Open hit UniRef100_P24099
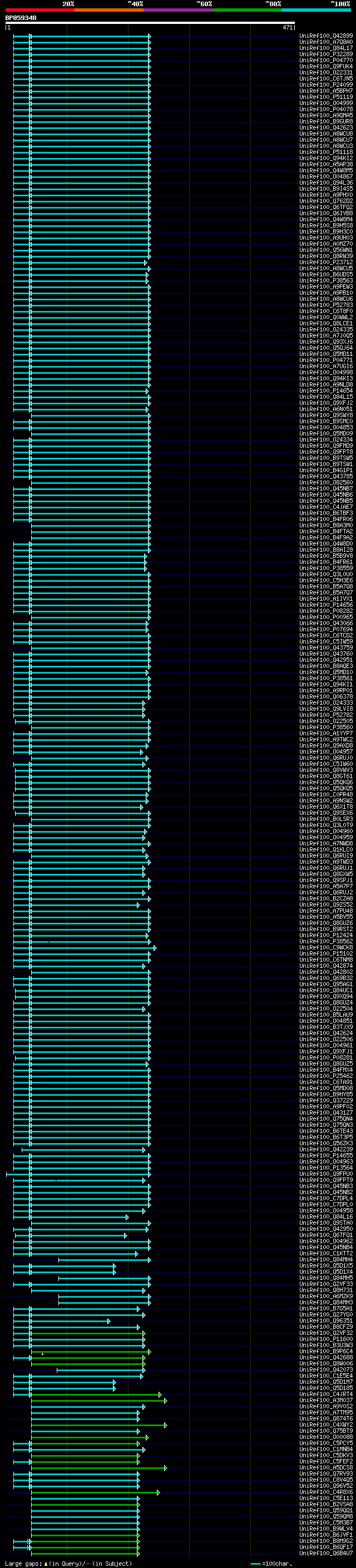 [x=326, y=85]
